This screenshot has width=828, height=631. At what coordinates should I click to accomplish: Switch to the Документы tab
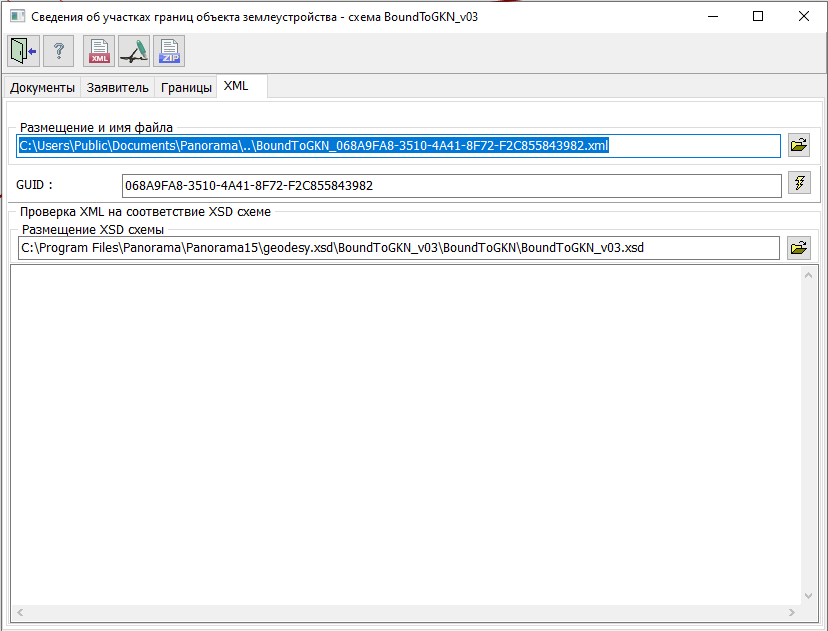pos(42,88)
